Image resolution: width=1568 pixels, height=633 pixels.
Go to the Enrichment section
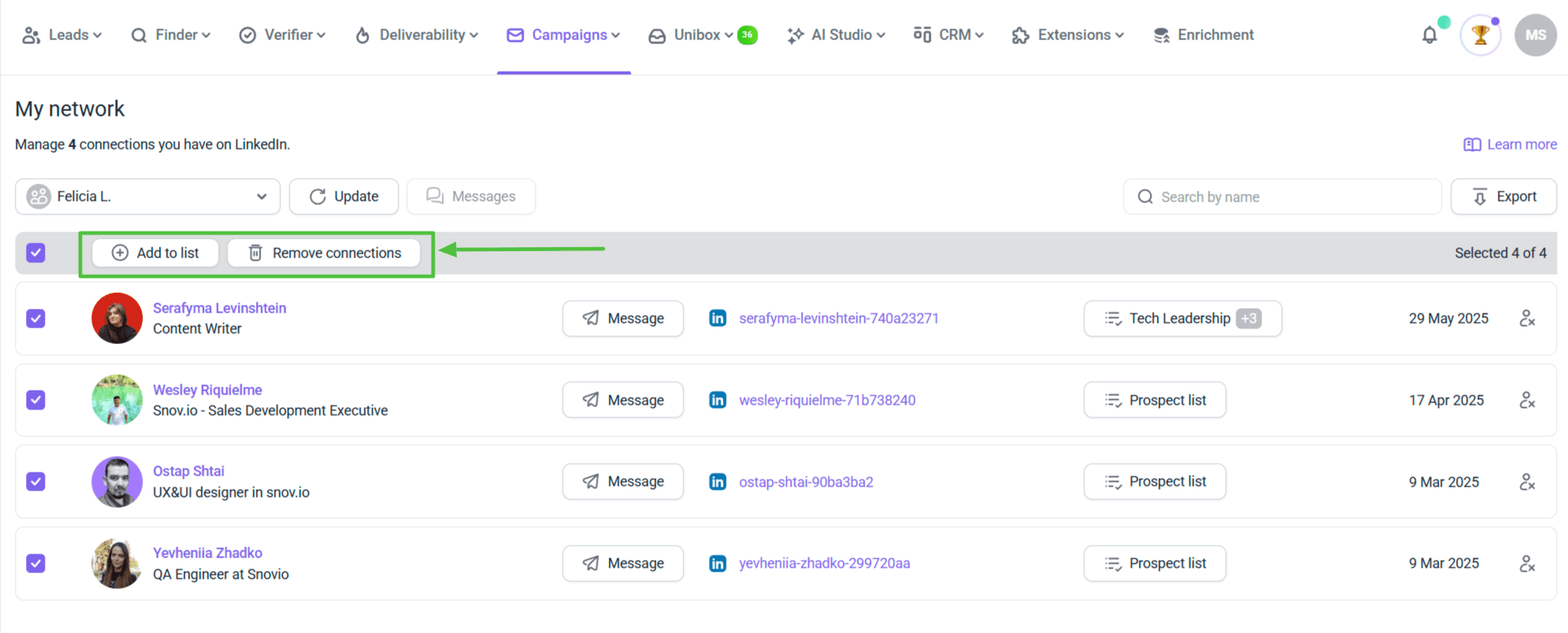1204,35
